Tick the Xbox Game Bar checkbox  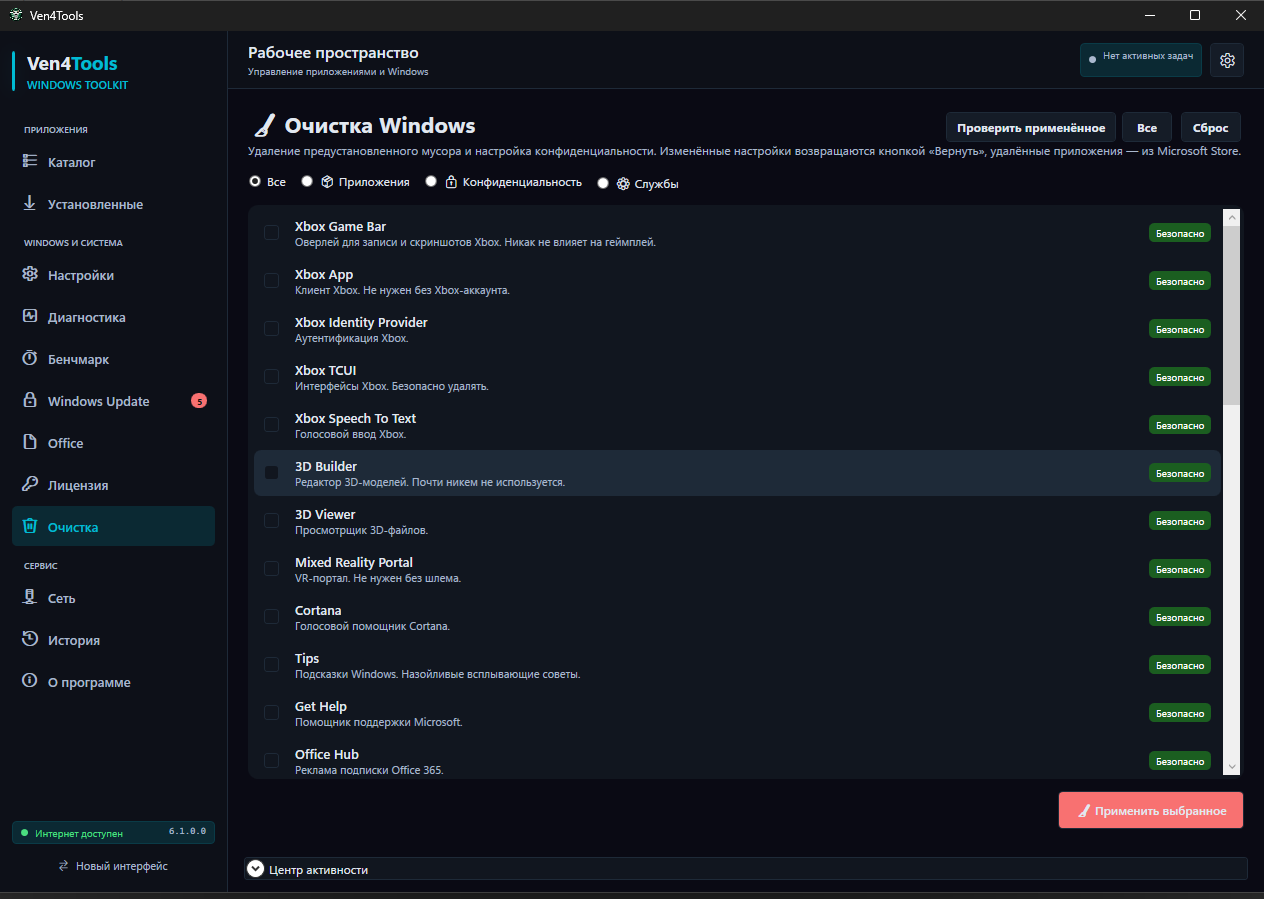(271, 233)
